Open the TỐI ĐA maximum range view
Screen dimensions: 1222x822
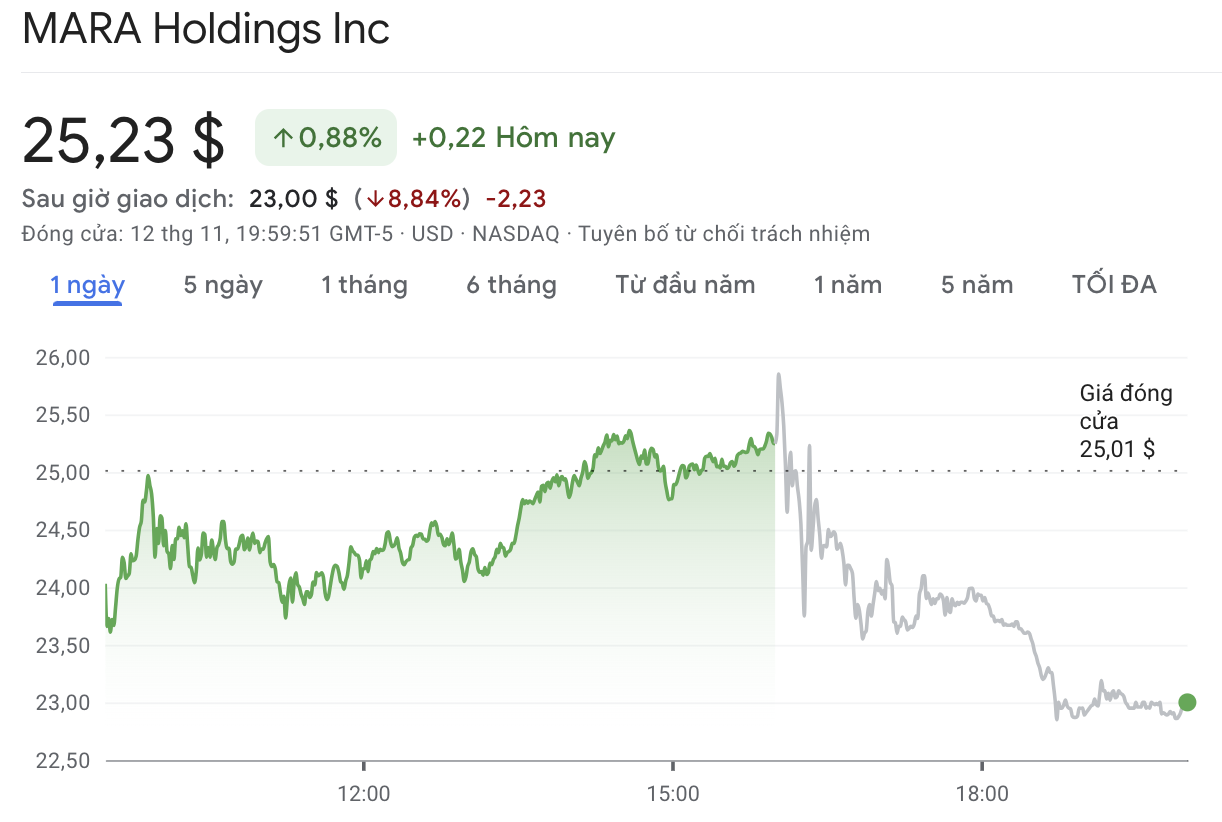pyautogui.click(x=1113, y=285)
